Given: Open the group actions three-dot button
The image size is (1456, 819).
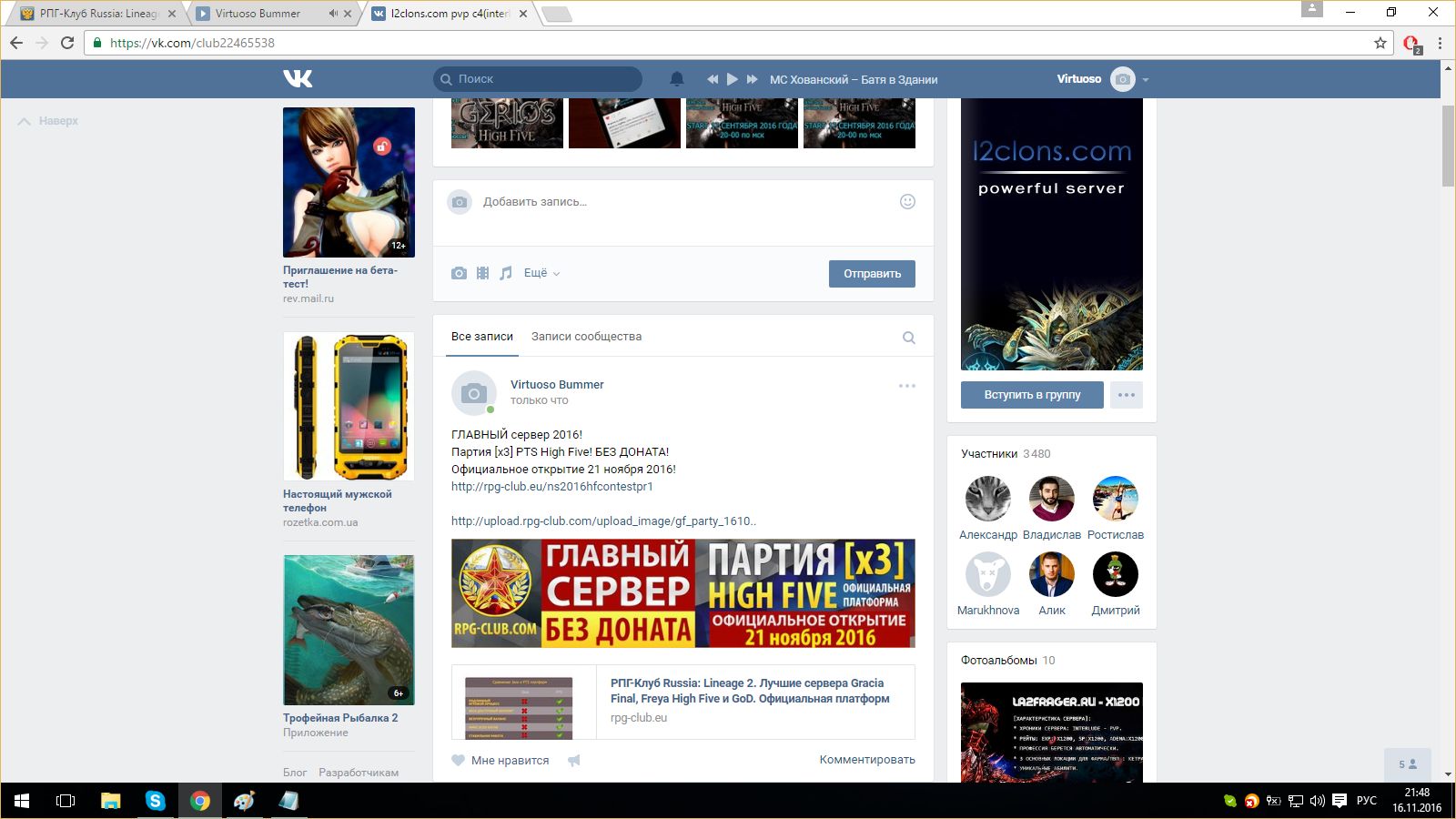Looking at the screenshot, I should click(x=1127, y=395).
